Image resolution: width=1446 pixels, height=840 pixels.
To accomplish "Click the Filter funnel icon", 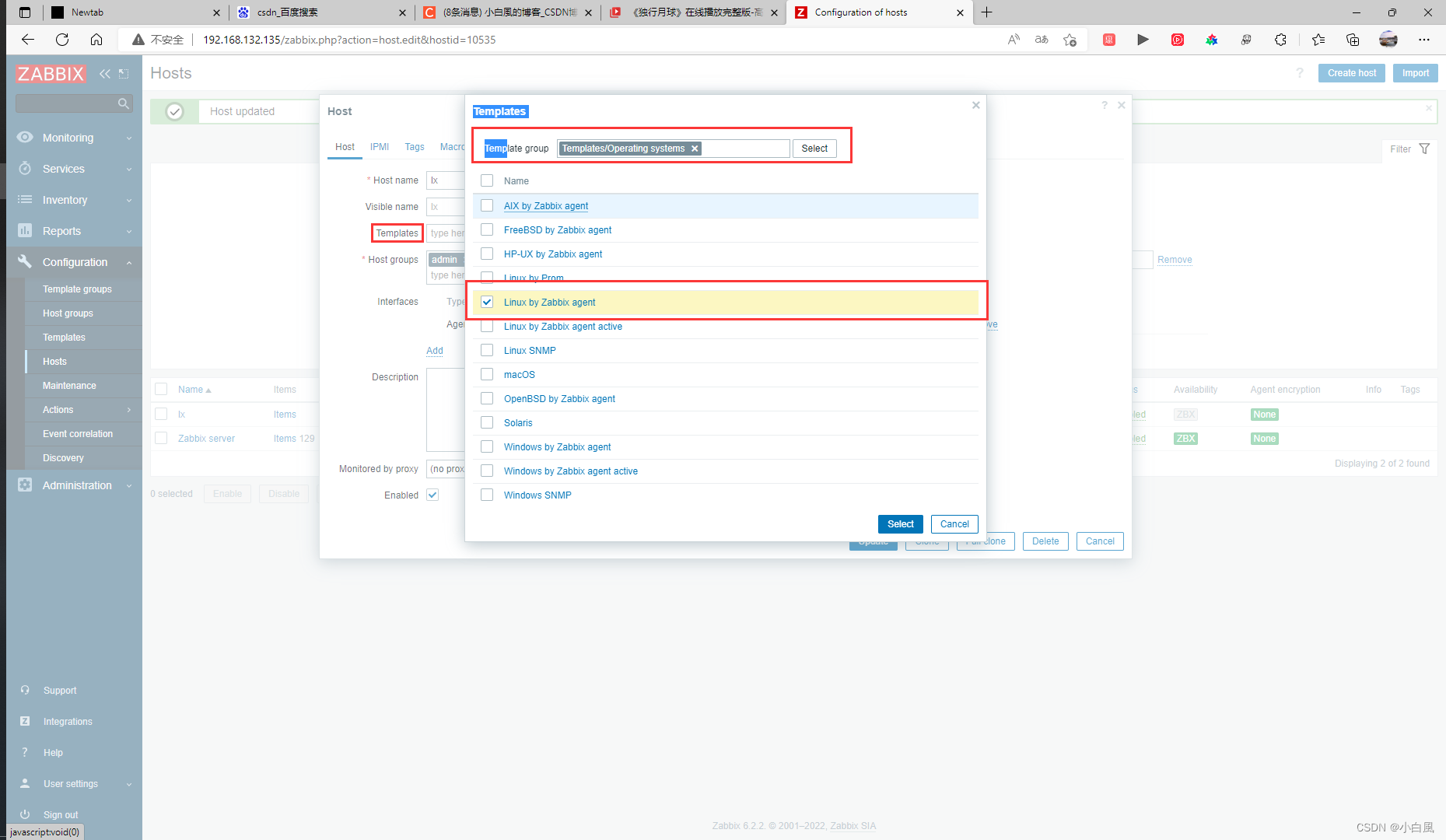I will [1424, 149].
